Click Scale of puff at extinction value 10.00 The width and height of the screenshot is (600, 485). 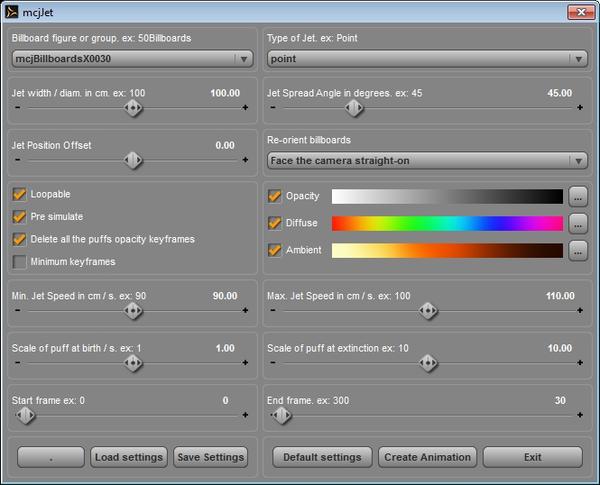[x=560, y=348]
